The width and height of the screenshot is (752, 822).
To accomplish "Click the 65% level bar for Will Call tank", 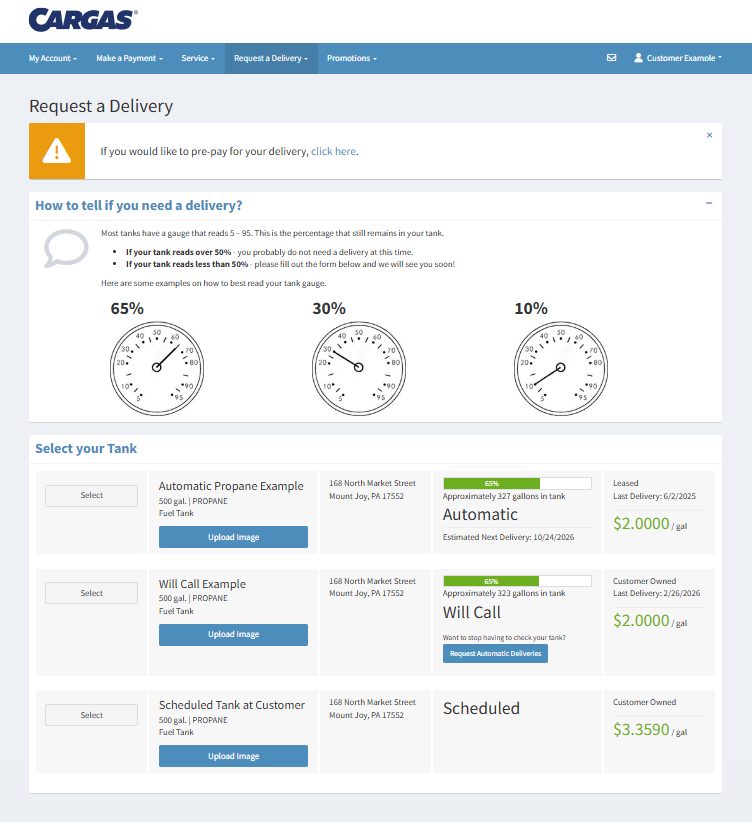I will point(518,581).
